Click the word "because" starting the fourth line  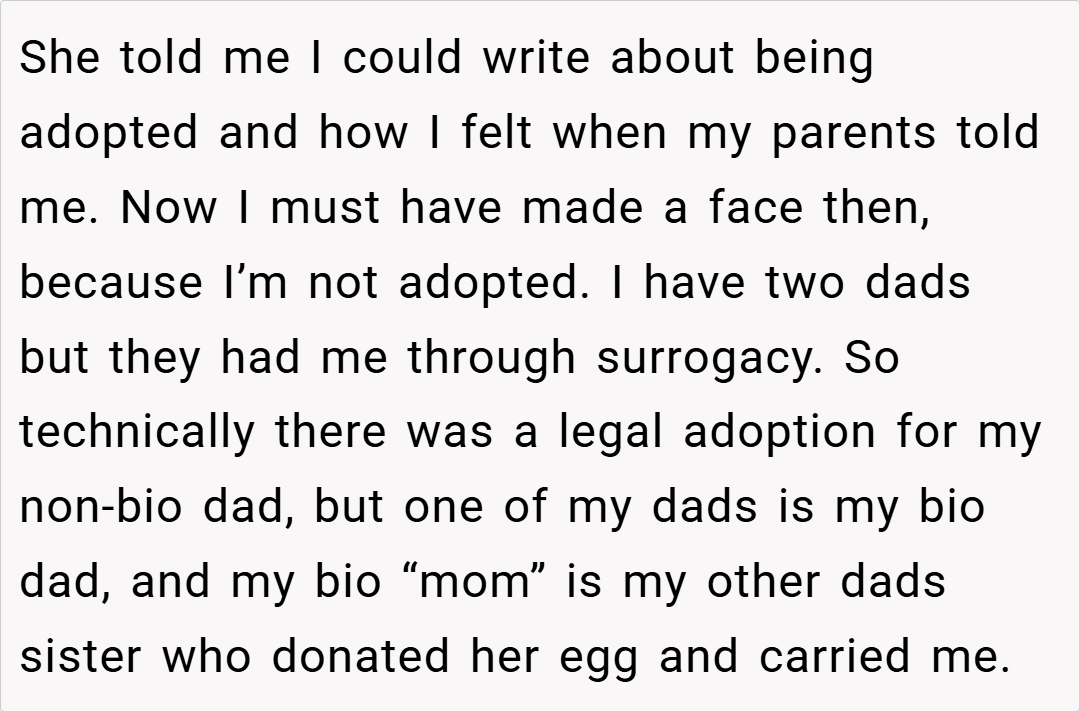pos(110,283)
